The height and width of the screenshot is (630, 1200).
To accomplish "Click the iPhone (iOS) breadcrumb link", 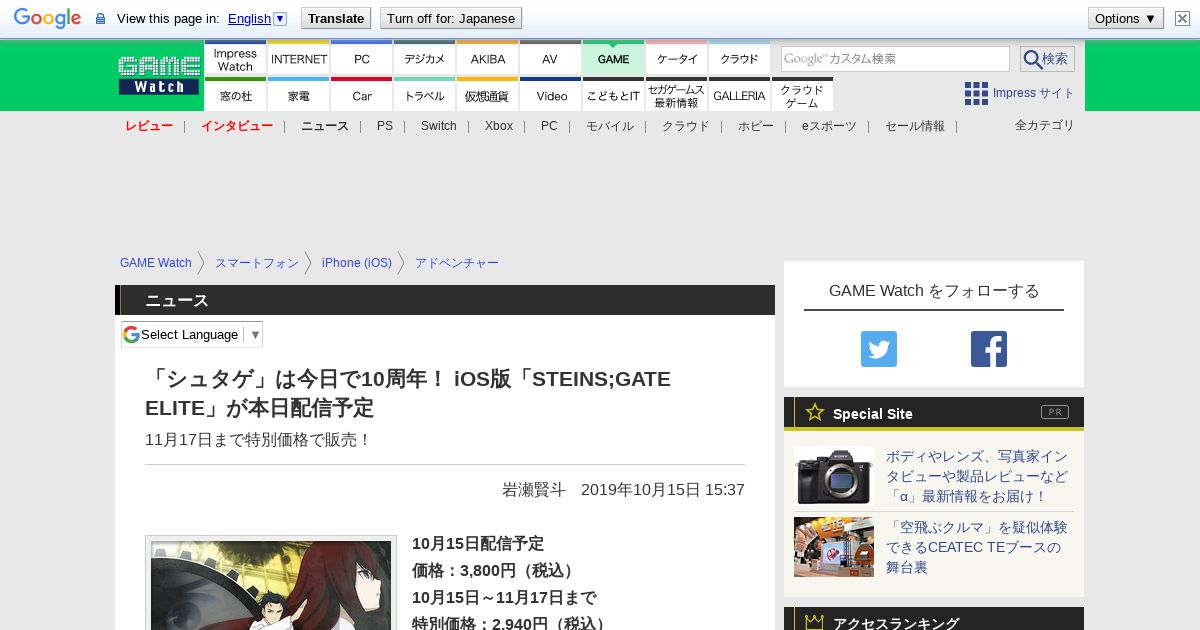I will tap(357, 263).
